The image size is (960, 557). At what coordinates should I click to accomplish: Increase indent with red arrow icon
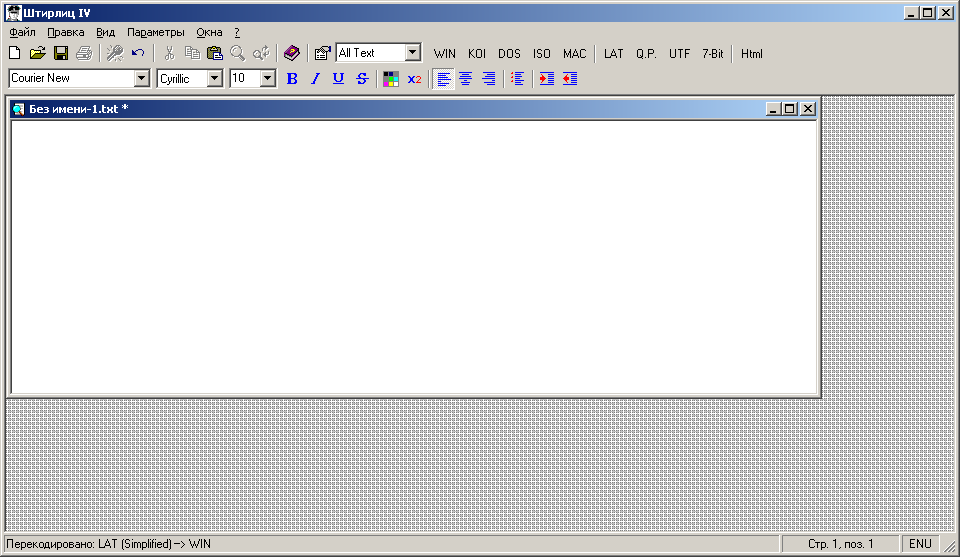click(547, 78)
